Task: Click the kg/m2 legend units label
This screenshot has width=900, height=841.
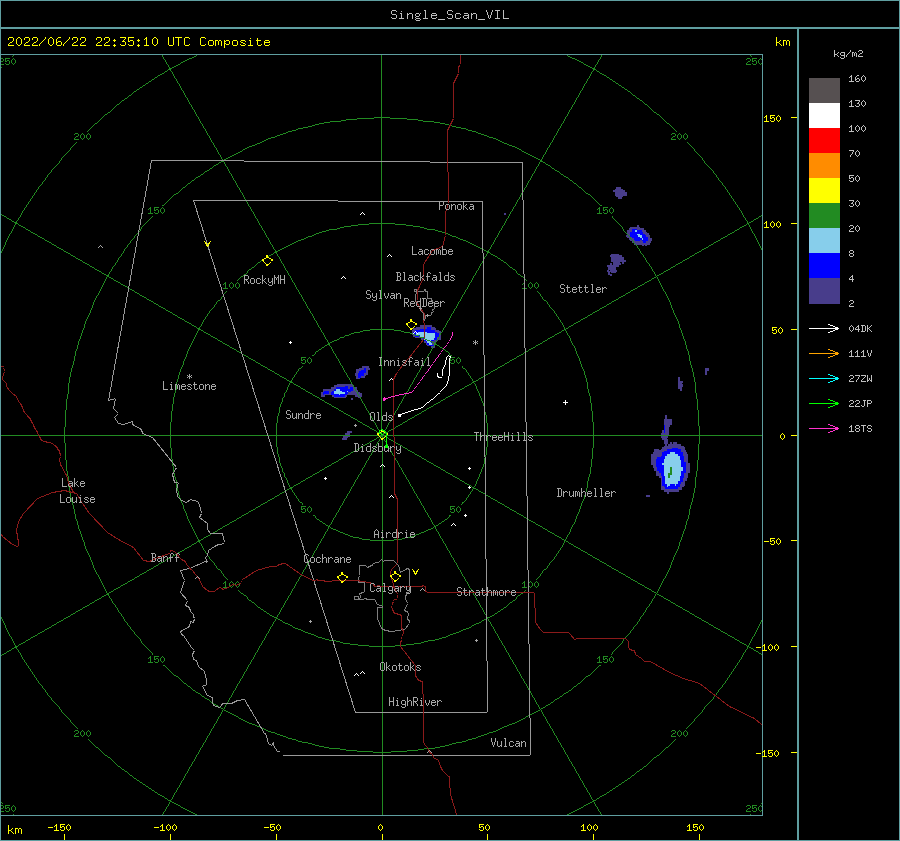Action: click(848, 54)
